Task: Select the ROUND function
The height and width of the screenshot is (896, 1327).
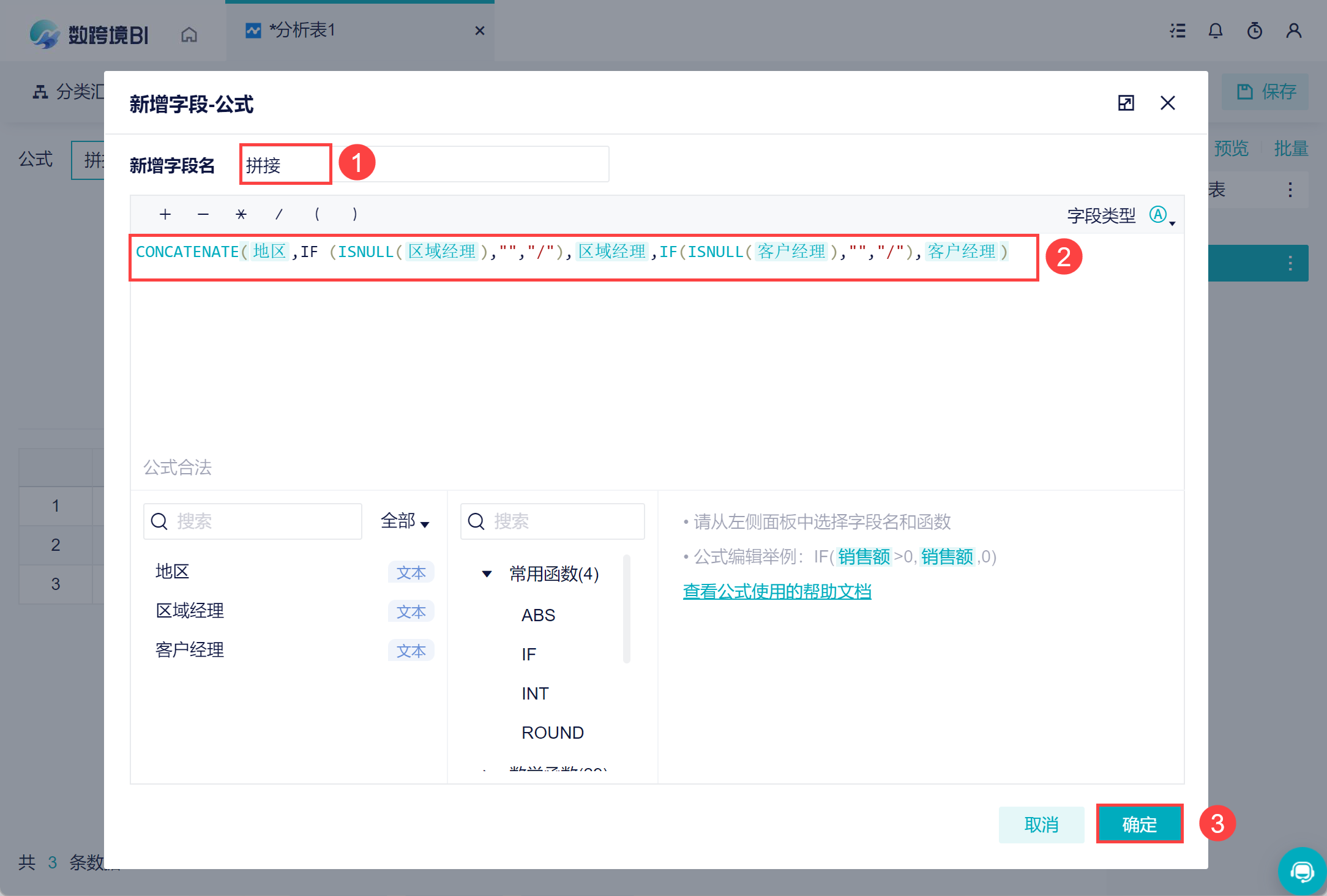Action: coord(552,733)
